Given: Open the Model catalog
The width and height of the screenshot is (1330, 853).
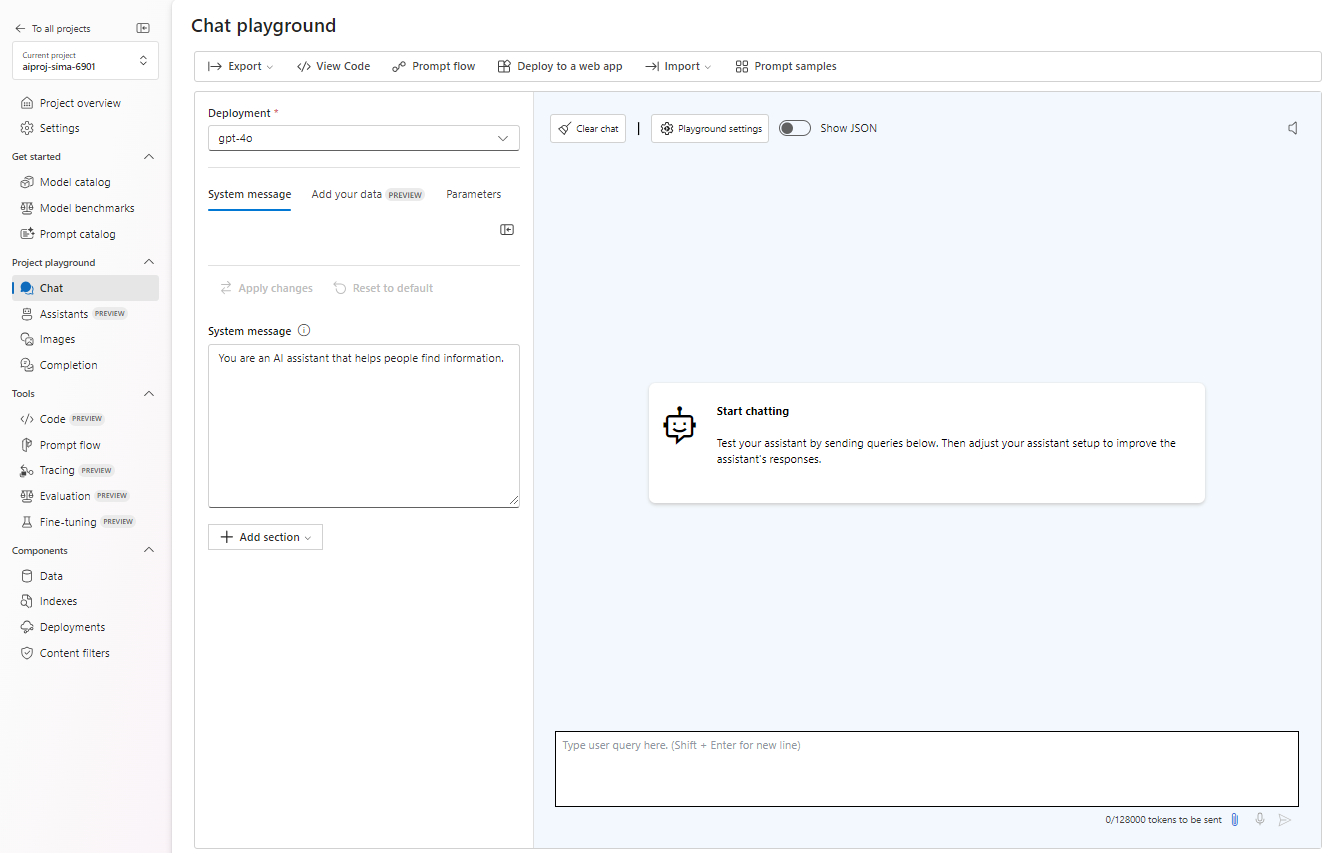Looking at the screenshot, I should click(x=74, y=181).
